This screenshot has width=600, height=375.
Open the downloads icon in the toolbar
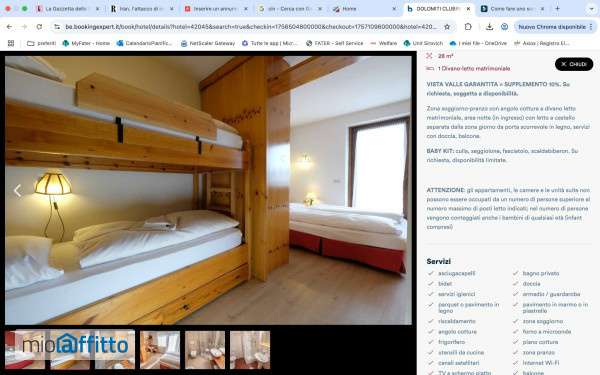[x=489, y=27]
